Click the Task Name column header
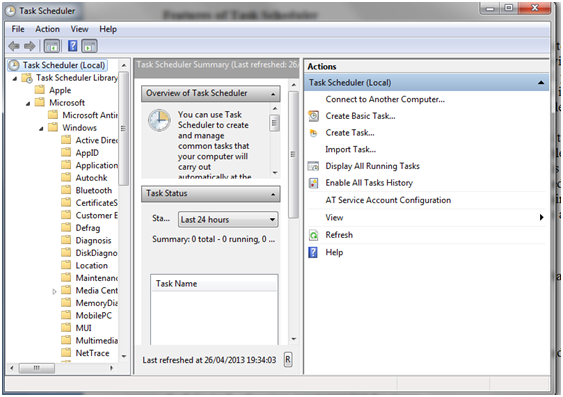This screenshot has height=397, width=563. pyautogui.click(x=214, y=284)
